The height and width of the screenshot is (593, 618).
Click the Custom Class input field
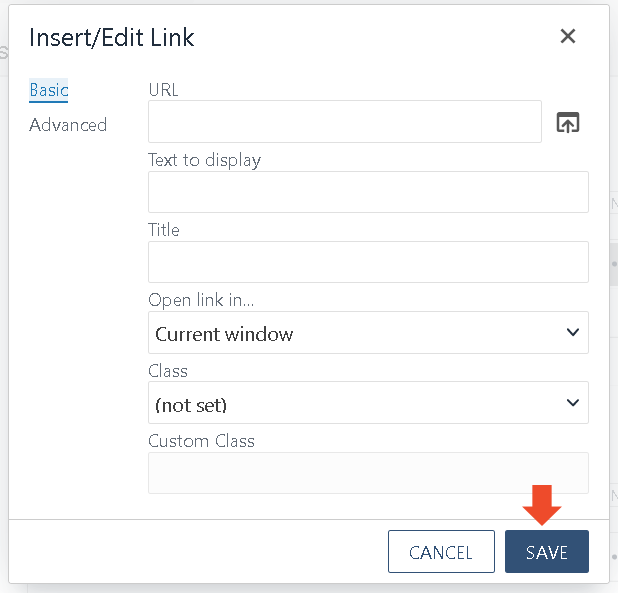(x=368, y=473)
